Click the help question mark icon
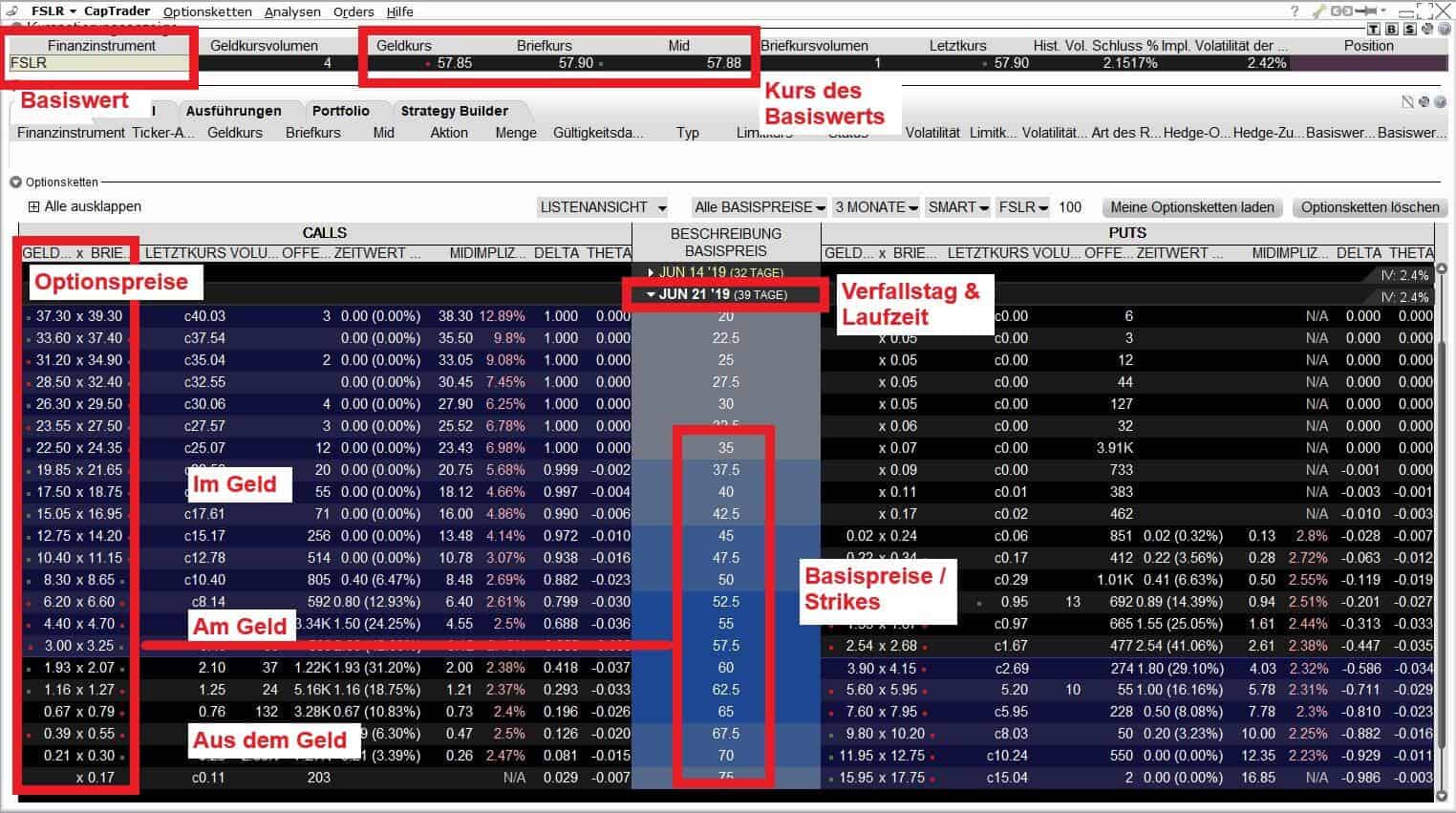Image resolution: width=1456 pixels, height=813 pixels. pyautogui.click(x=1295, y=11)
